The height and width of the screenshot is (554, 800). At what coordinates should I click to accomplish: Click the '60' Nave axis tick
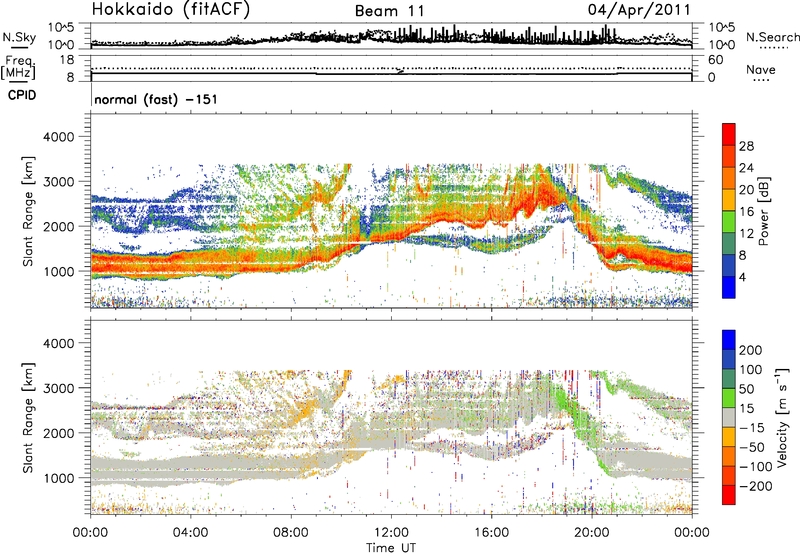tap(716, 60)
